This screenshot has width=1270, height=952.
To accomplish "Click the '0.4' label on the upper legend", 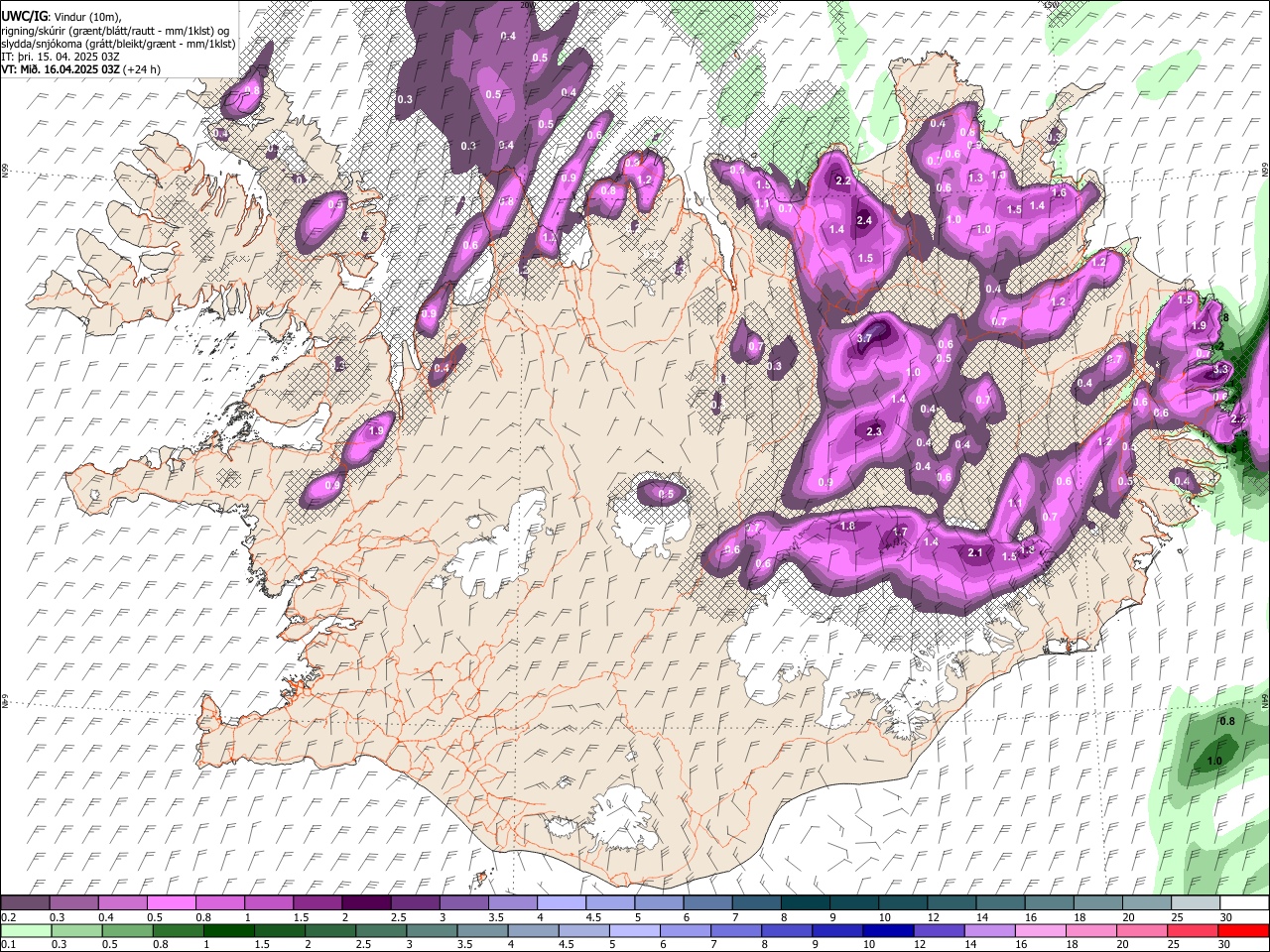I will pyautogui.click(x=106, y=917).
